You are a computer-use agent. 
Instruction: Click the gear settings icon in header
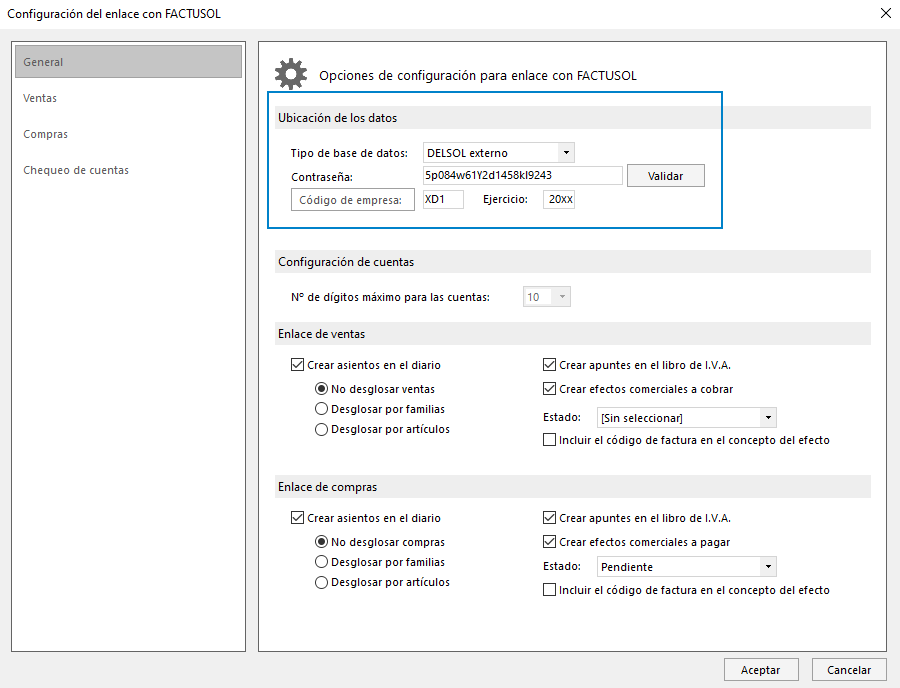click(x=291, y=74)
